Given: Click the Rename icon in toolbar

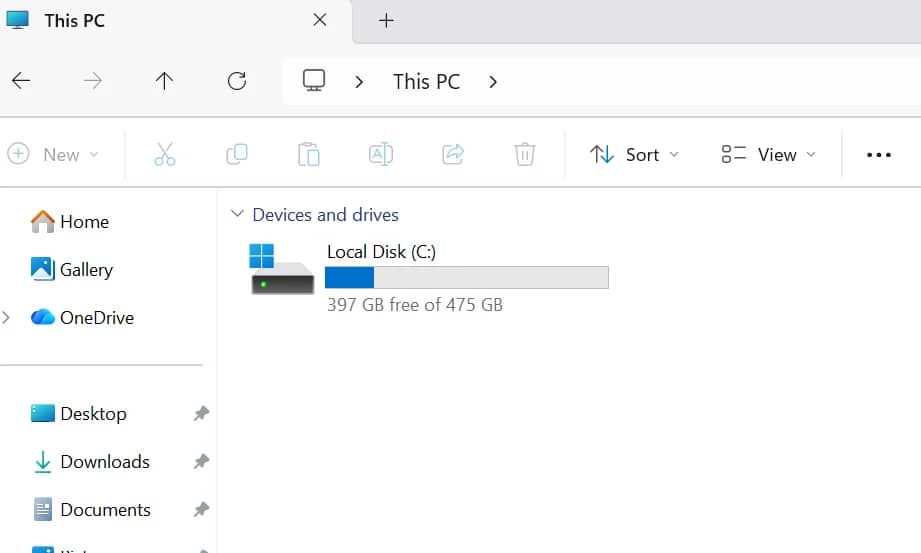Looking at the screenshot, I should [x=381, y=155].
